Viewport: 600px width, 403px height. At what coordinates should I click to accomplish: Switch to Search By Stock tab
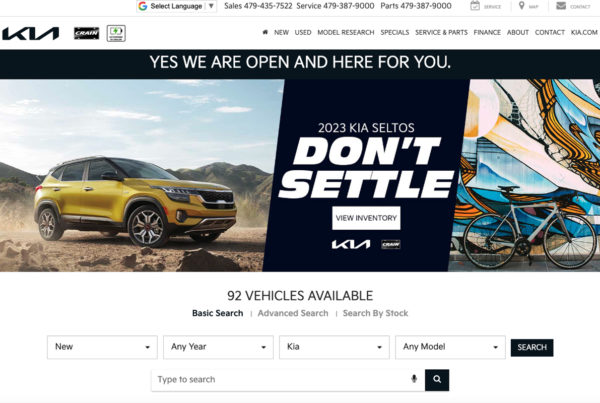[375, 313]
